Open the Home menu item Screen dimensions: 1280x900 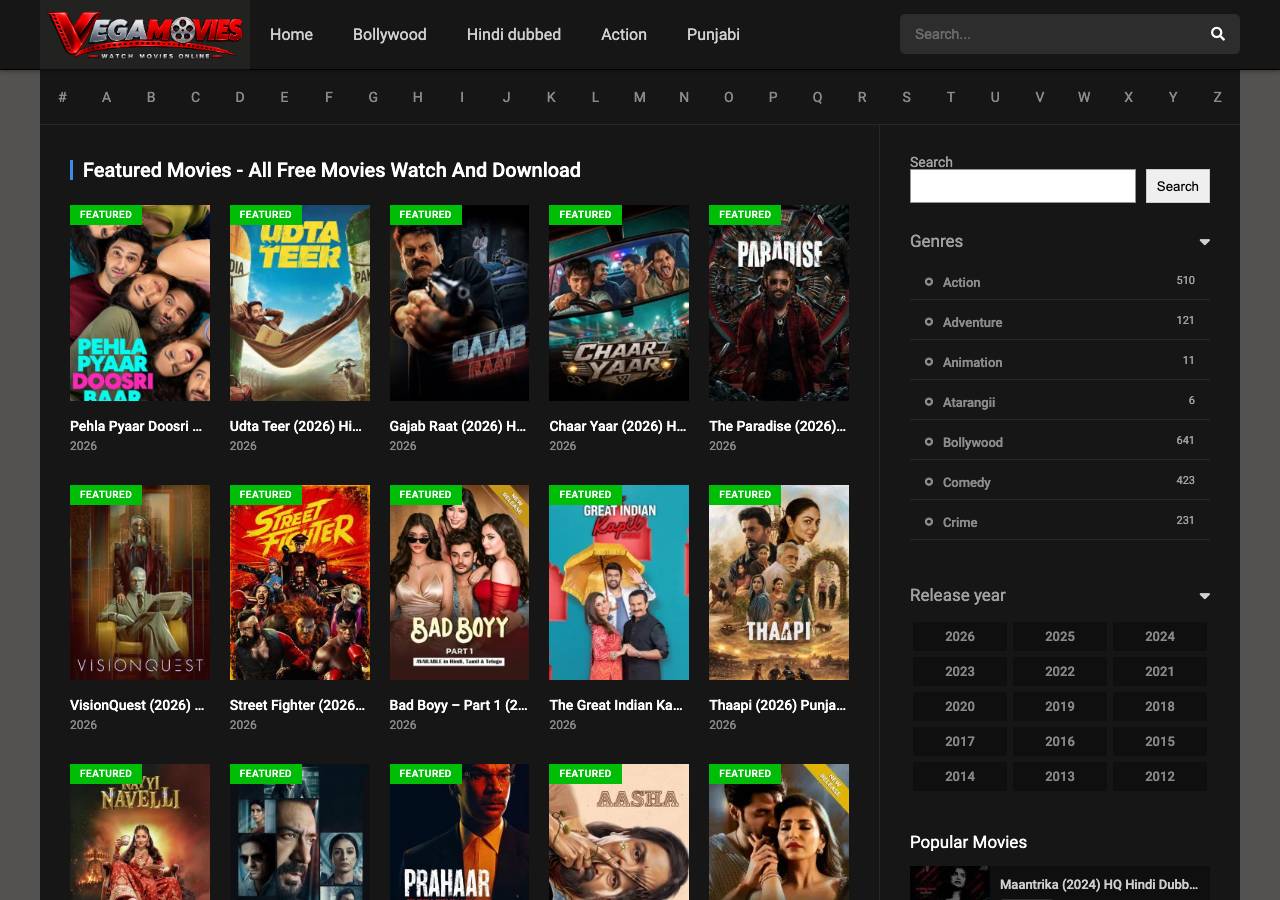coord(291,34)
